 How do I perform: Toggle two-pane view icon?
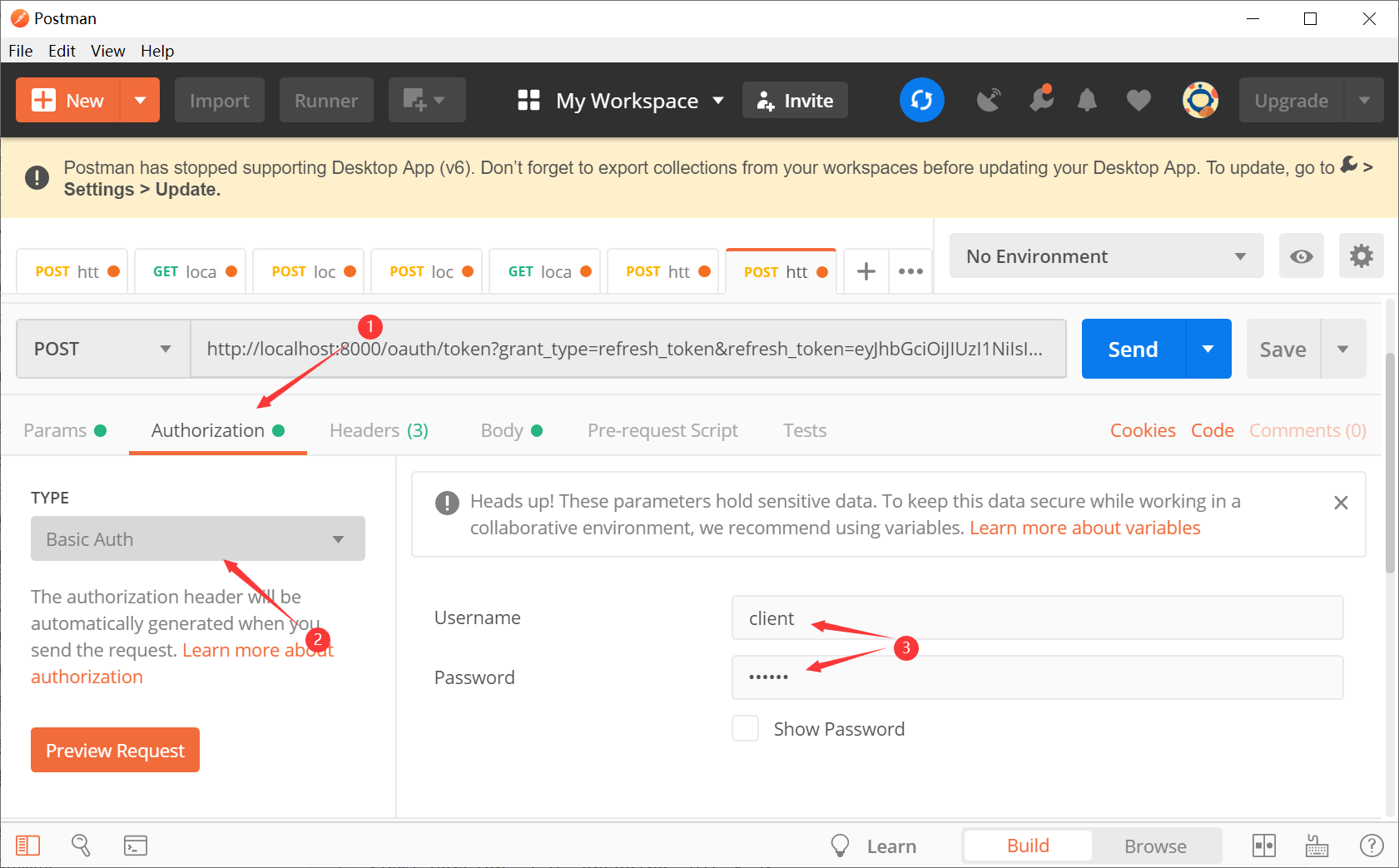coord(1263,846)
